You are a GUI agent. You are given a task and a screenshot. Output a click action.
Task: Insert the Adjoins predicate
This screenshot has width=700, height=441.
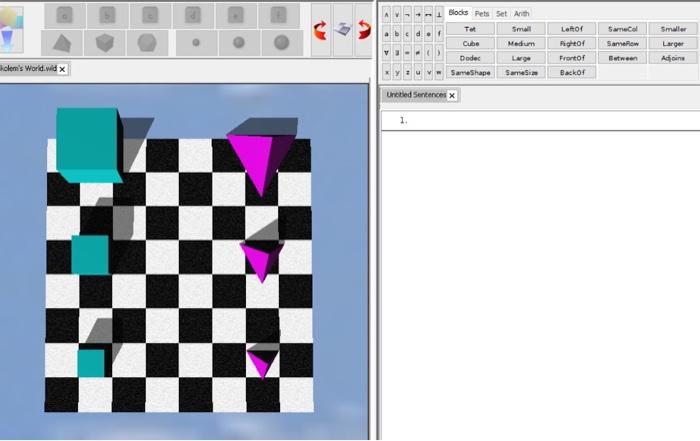click(673, 58)
